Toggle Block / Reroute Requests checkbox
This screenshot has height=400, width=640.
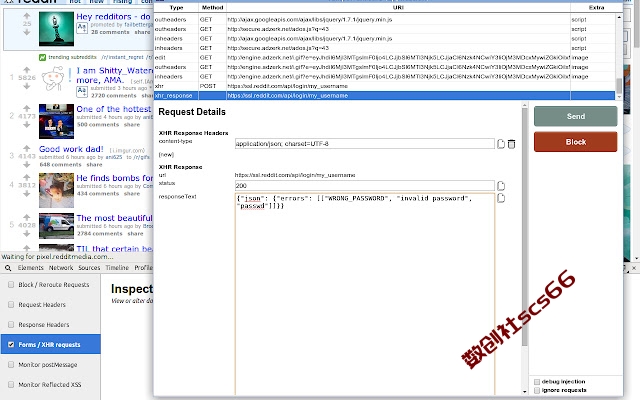tap(11, 284)
